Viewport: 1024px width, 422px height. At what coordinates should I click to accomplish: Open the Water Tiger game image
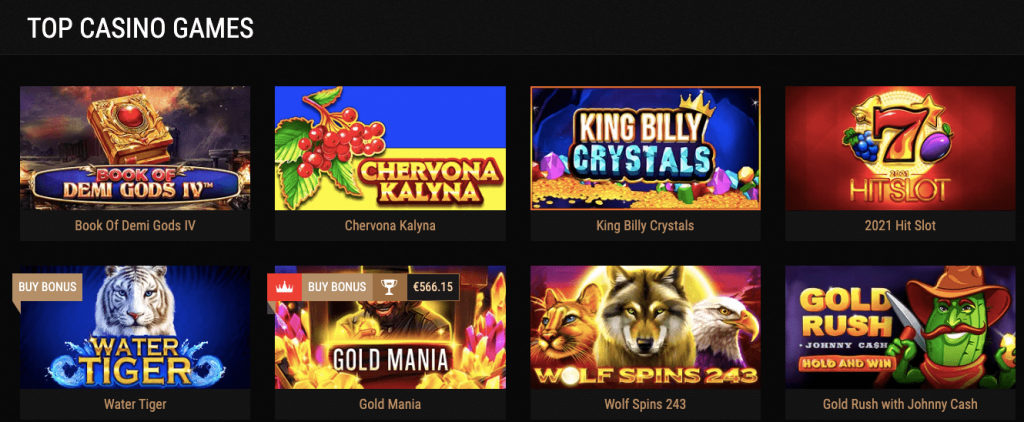(x=135, y=327)
